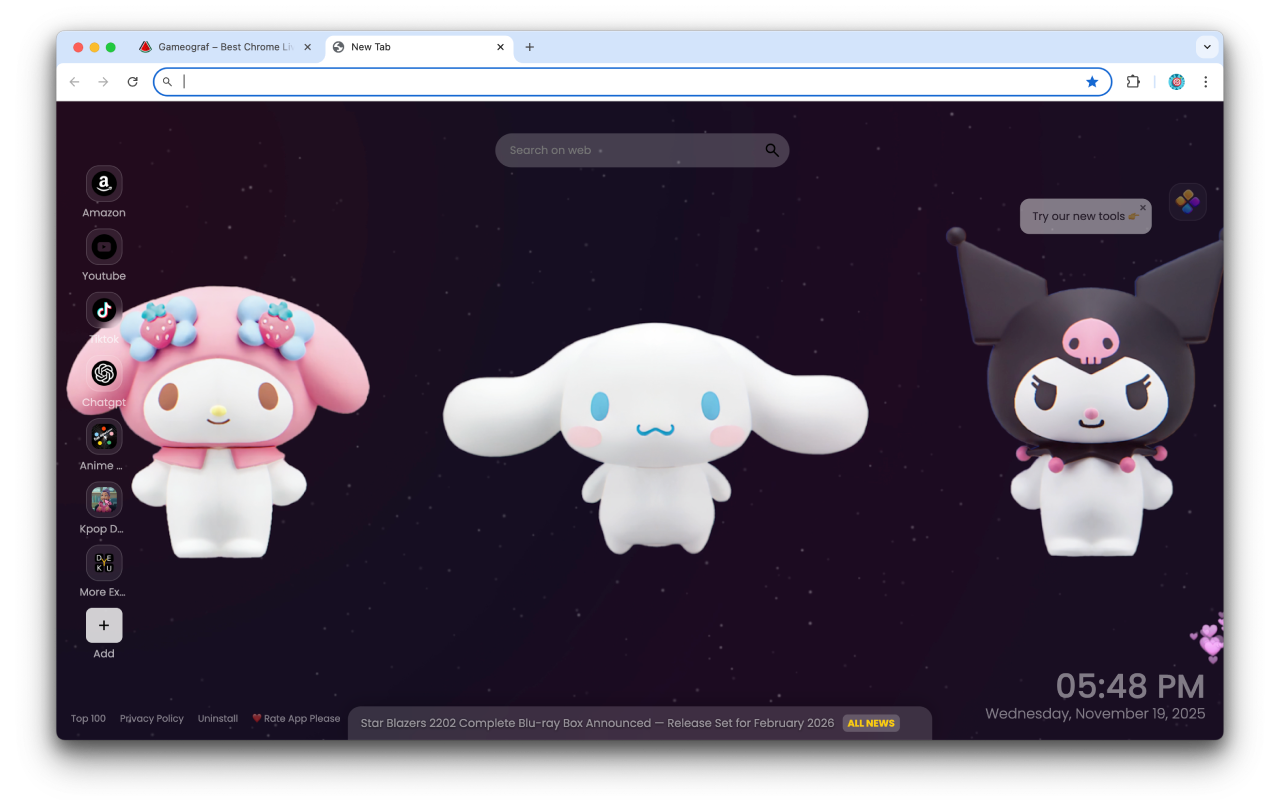1280x800 pixels.
Task: Click the 05:48 PM clock
Action: (1130, 686)
